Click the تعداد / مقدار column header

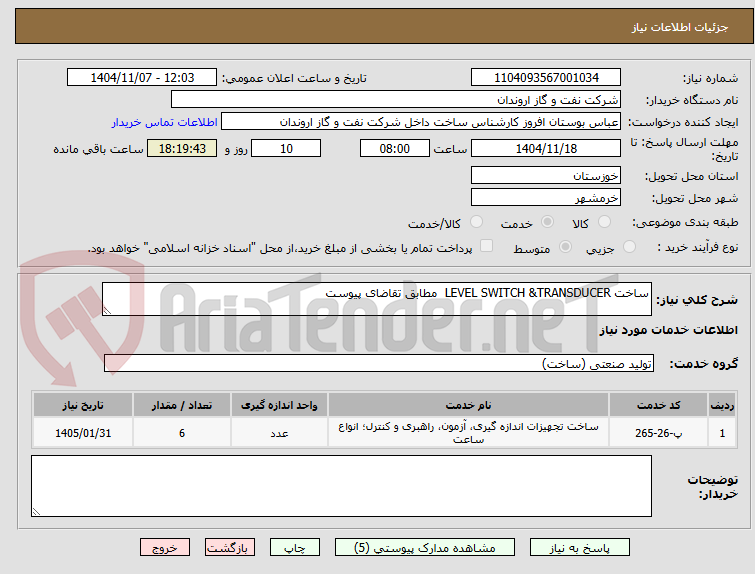(182, 405)
